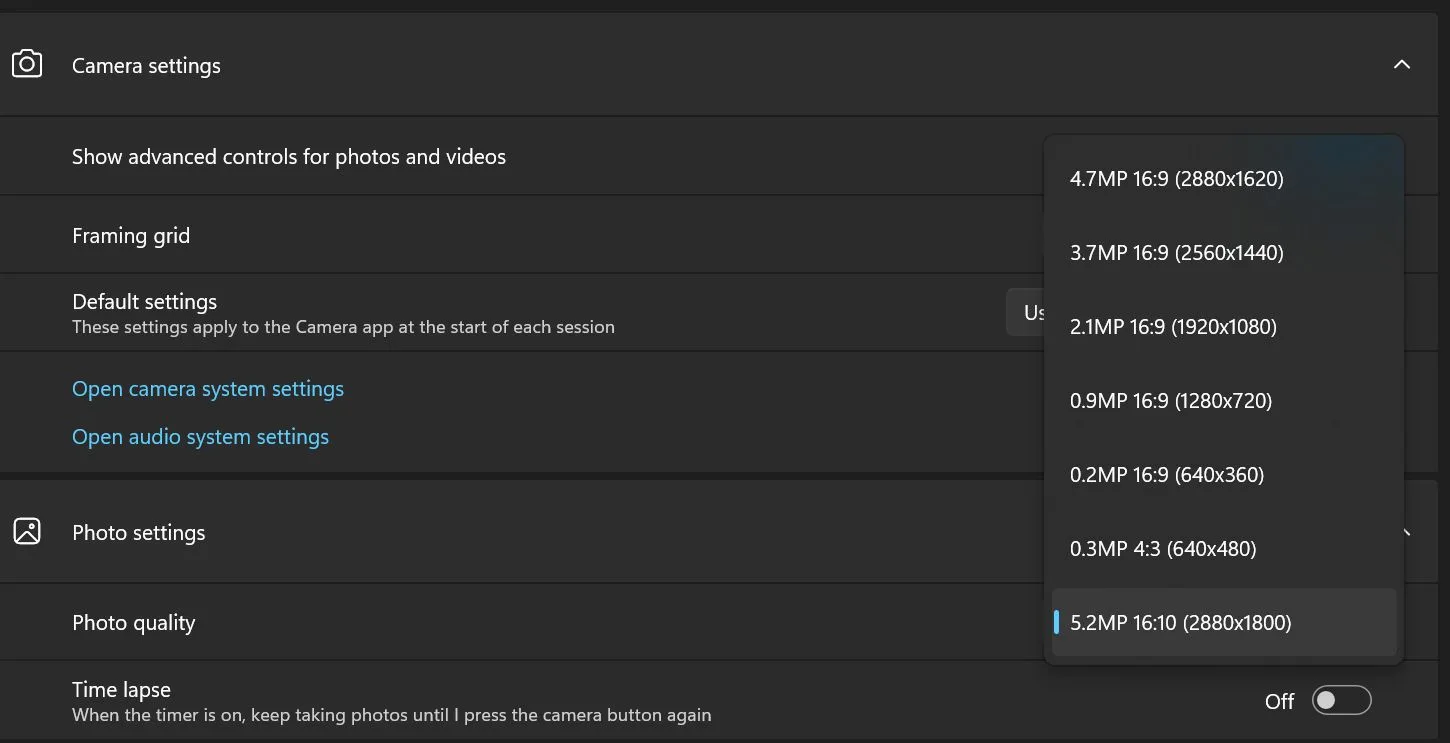Open camera system settings link

208,389
